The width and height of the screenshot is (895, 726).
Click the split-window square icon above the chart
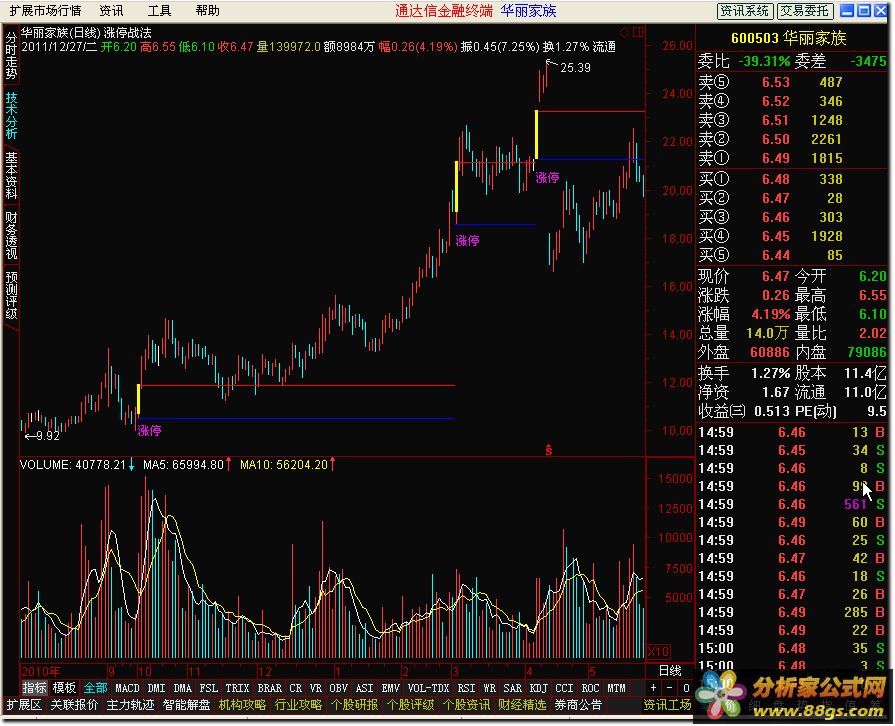638,33
